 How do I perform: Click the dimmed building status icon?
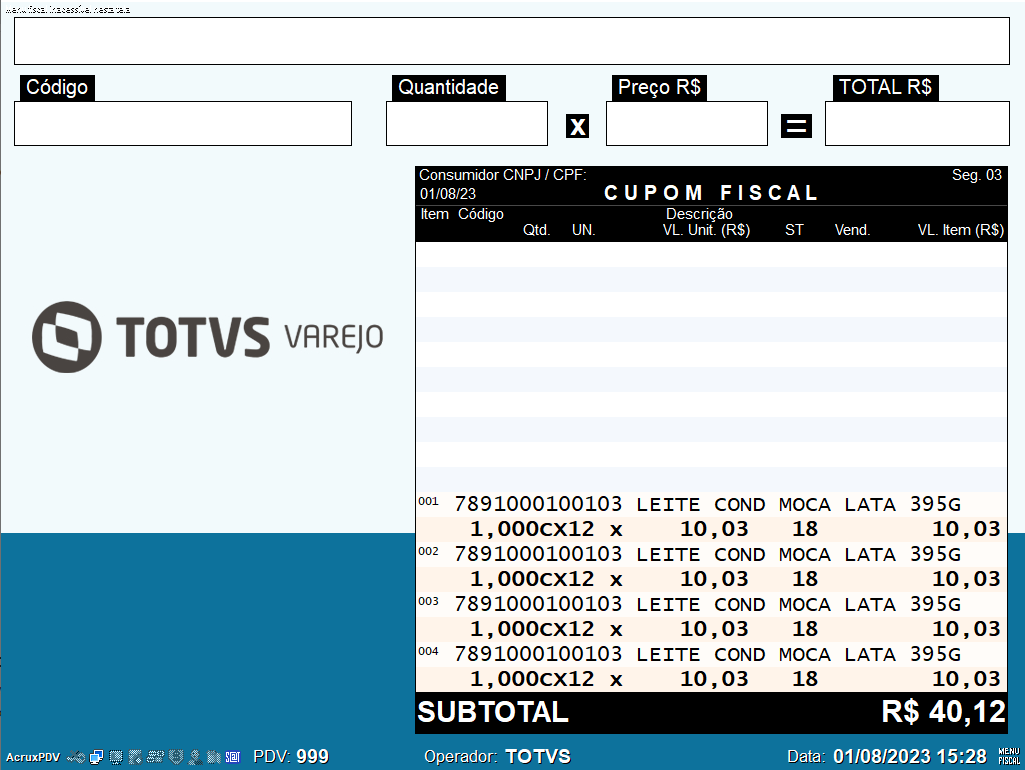tap(214, 757)
